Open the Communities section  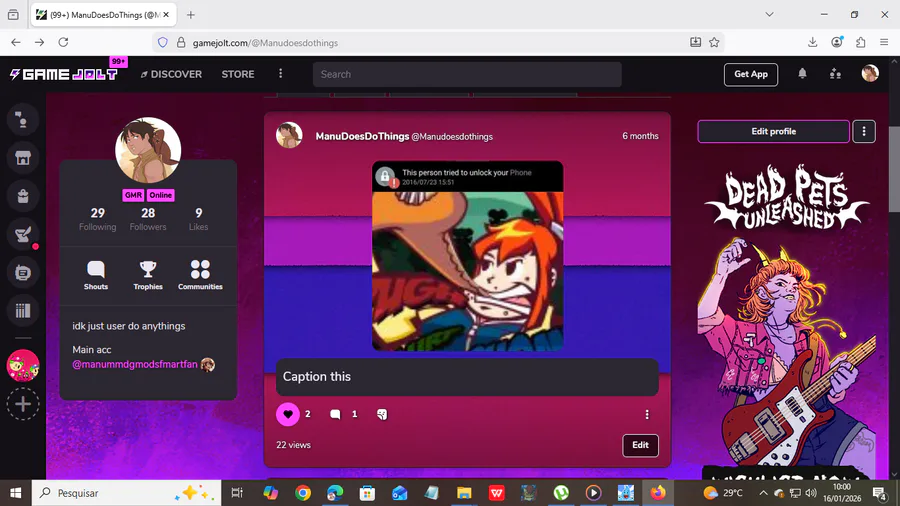[x=200, y=275]
